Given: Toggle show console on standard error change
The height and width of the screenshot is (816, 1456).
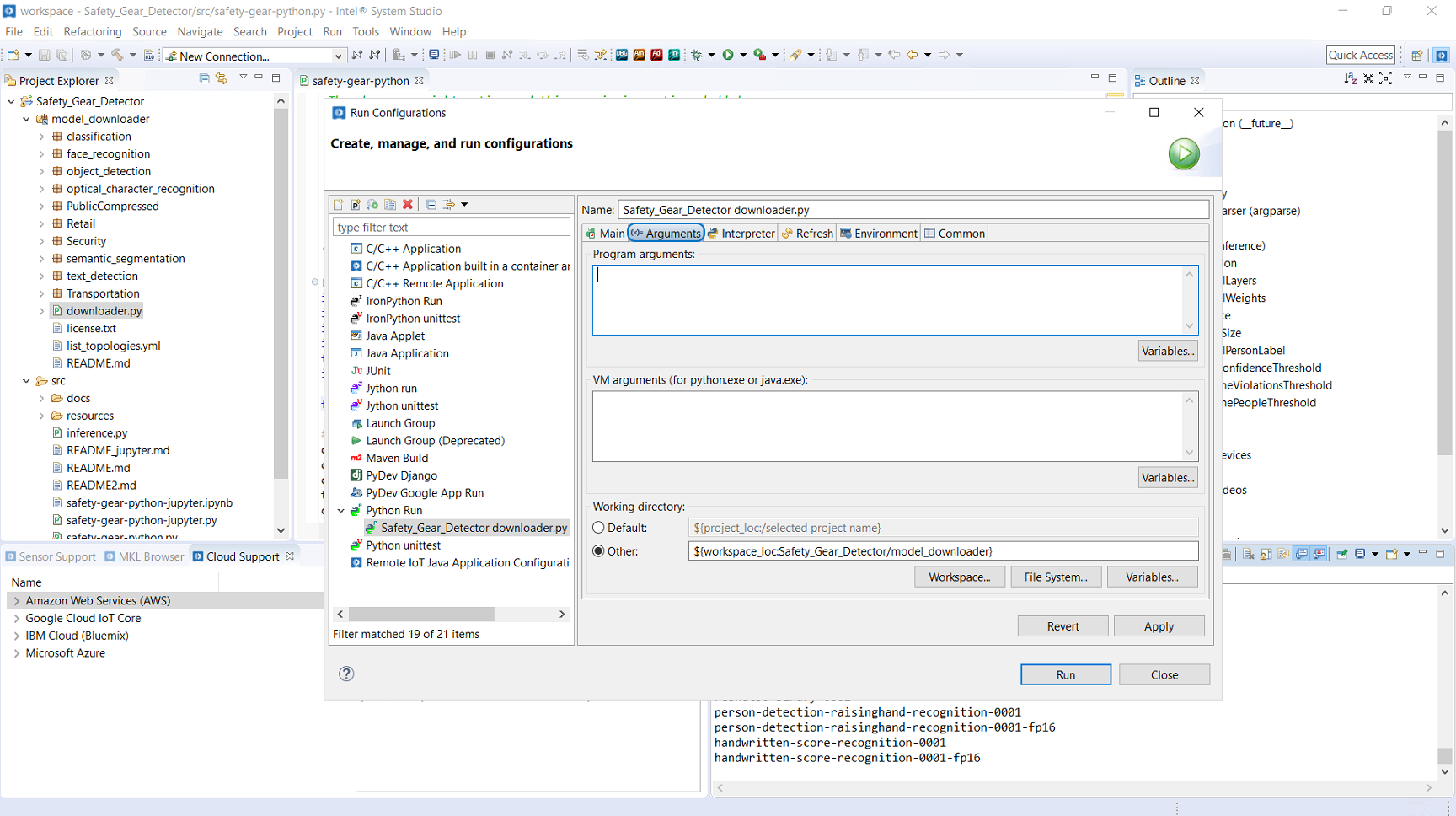Looking at the screenshot, I should click(1319, 554).
